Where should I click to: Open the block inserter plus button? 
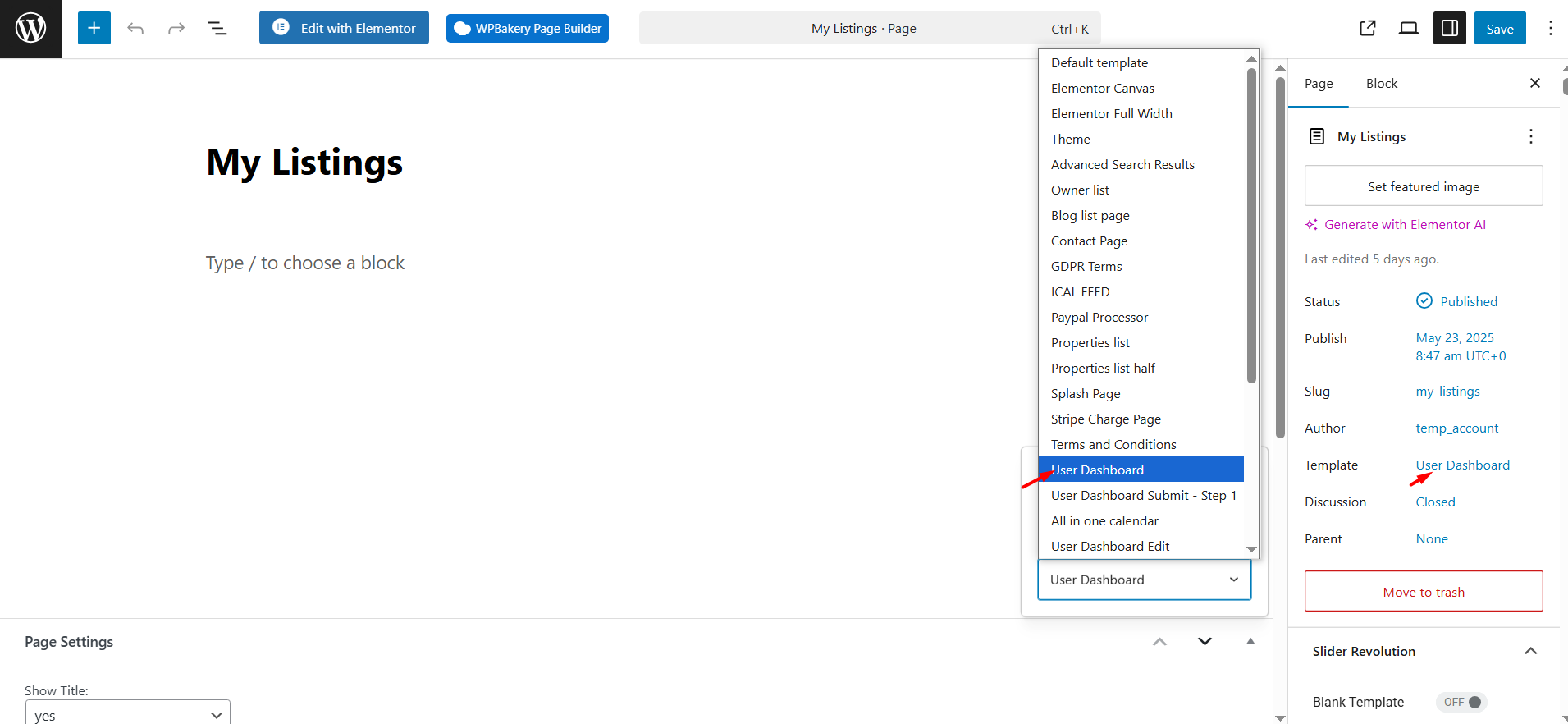(x=94, y=29)
